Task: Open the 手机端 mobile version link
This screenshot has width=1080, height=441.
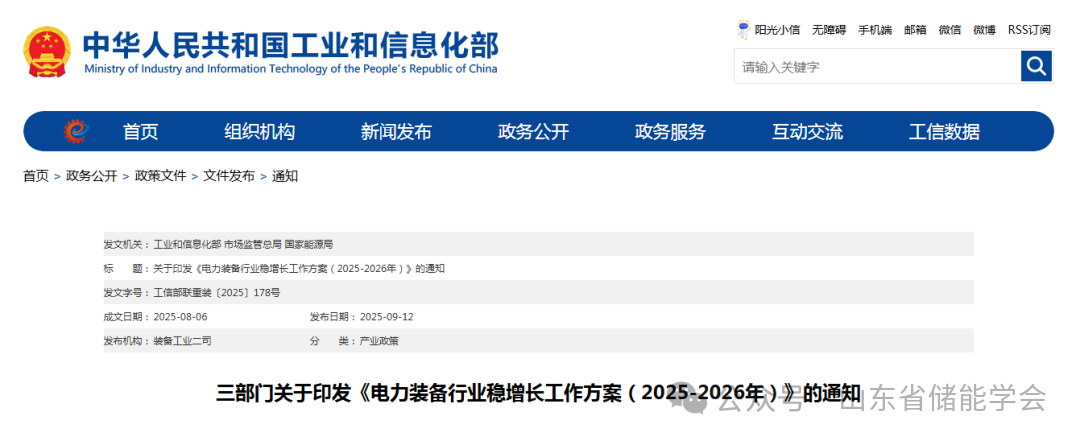Action: click(x=875, y=30)
